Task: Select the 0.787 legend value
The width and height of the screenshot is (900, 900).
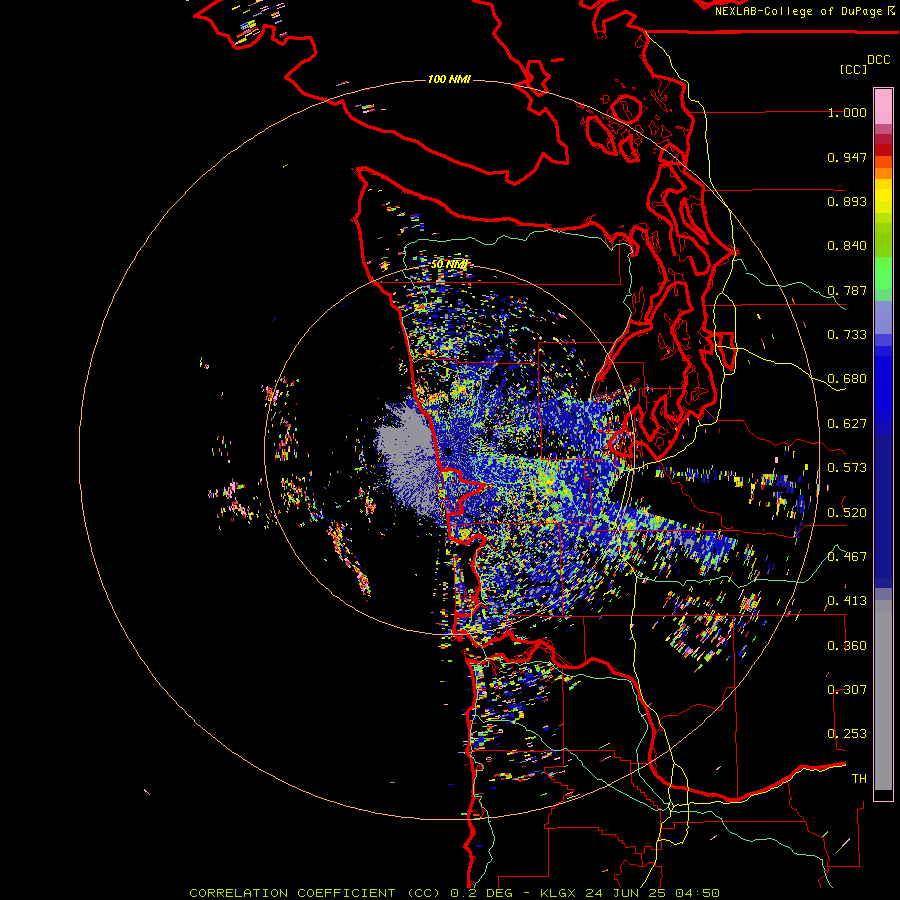Action: pos(847,290)
